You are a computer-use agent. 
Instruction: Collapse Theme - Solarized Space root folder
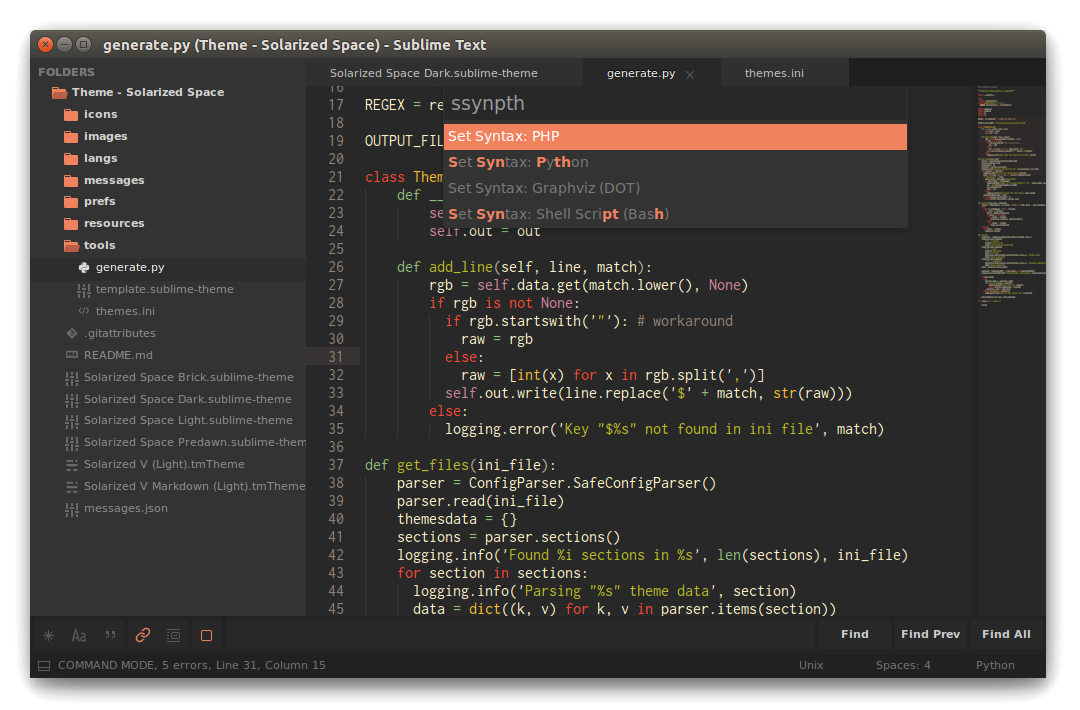tap(147, 92)
